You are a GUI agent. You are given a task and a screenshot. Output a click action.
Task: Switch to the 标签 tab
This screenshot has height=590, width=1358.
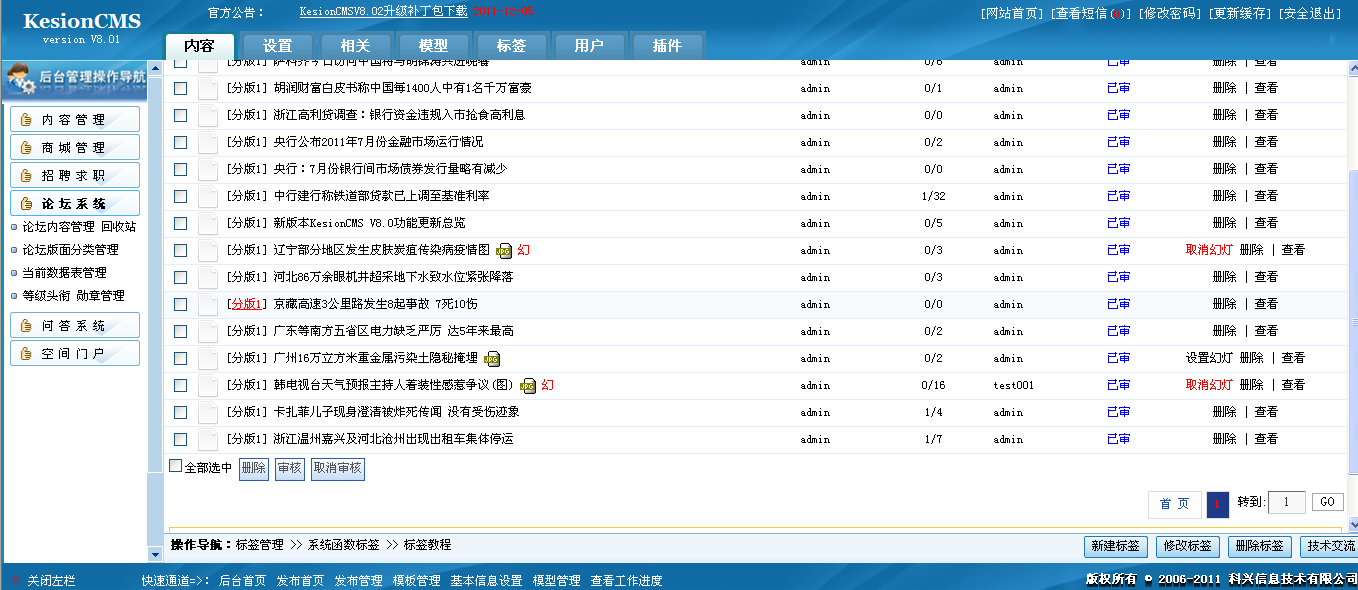512,45
